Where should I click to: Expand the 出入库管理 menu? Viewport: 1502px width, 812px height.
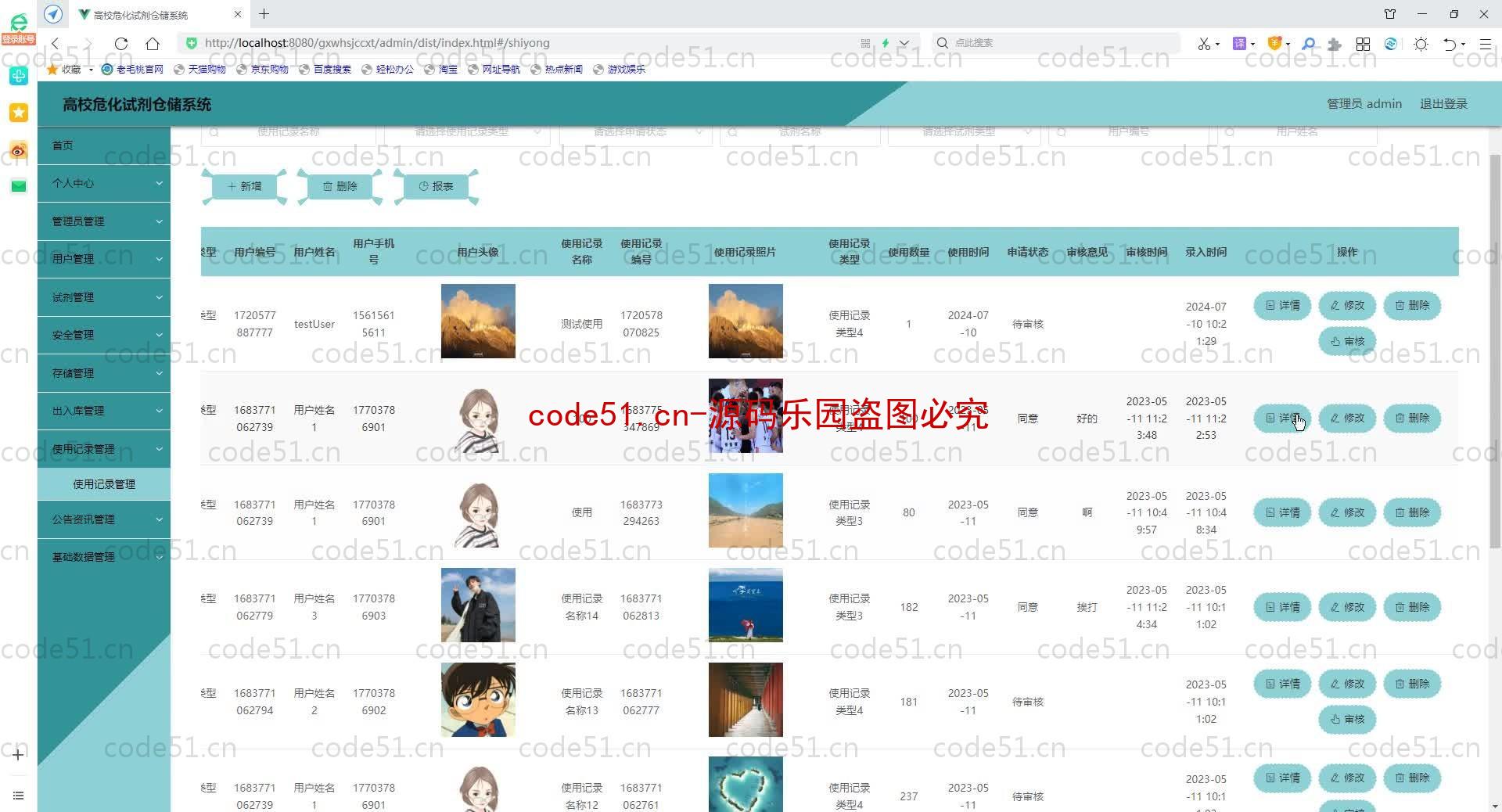click(x=104, y=411)
